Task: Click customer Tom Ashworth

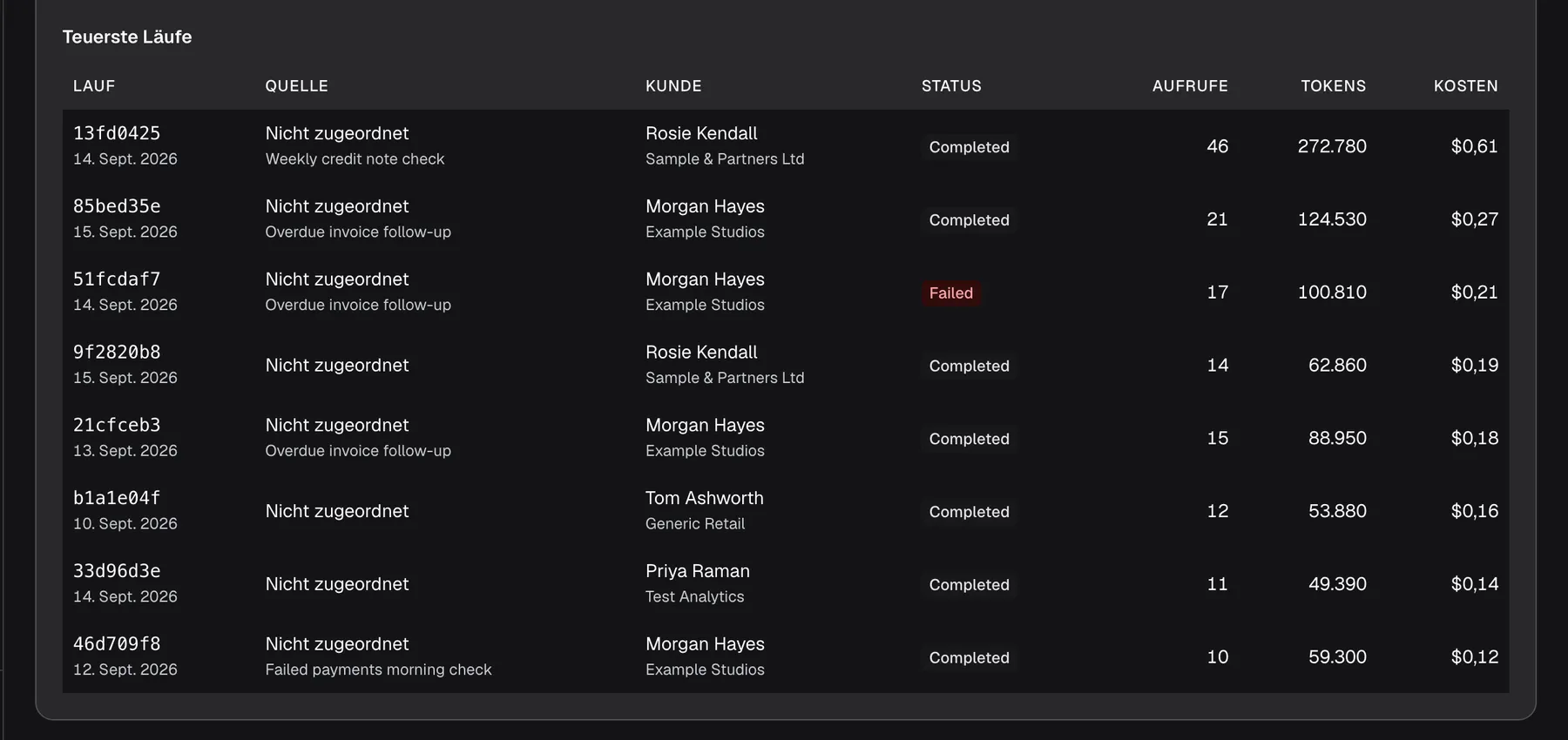Action: (x=705, y=498)
